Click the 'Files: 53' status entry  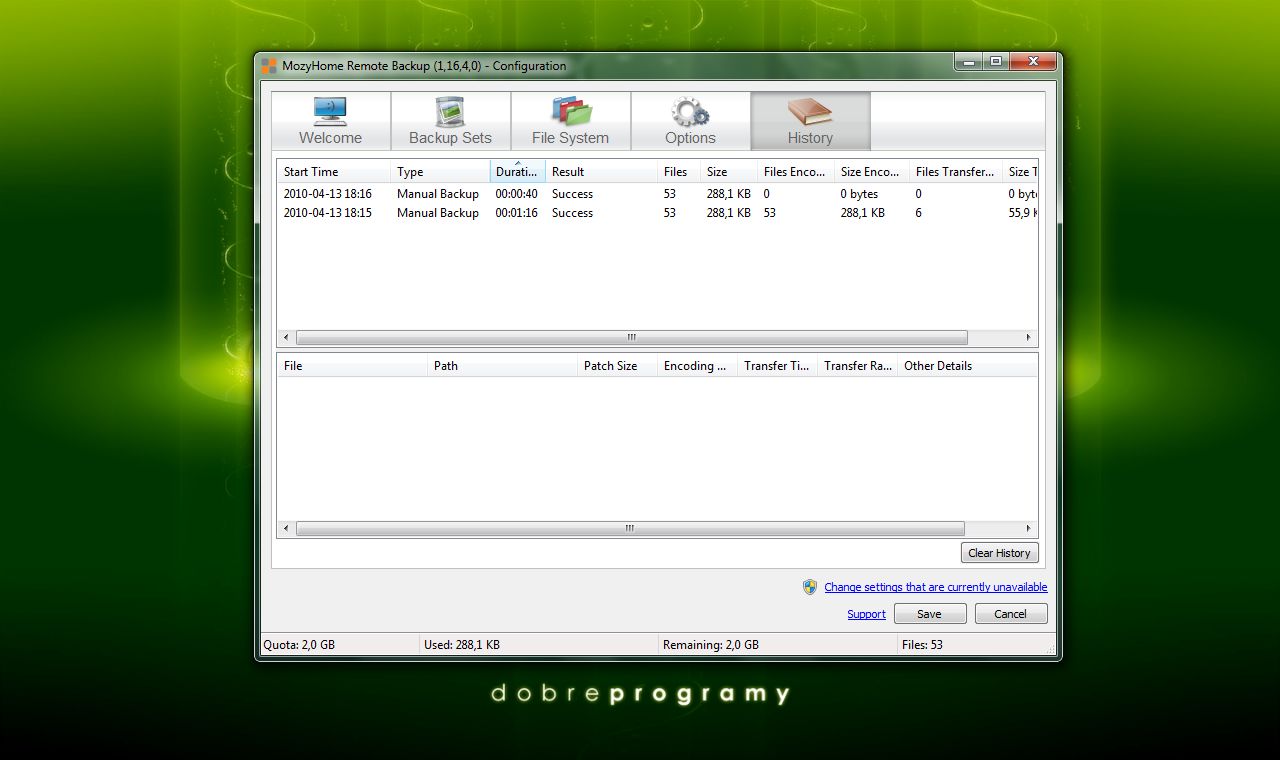point(922,645)
